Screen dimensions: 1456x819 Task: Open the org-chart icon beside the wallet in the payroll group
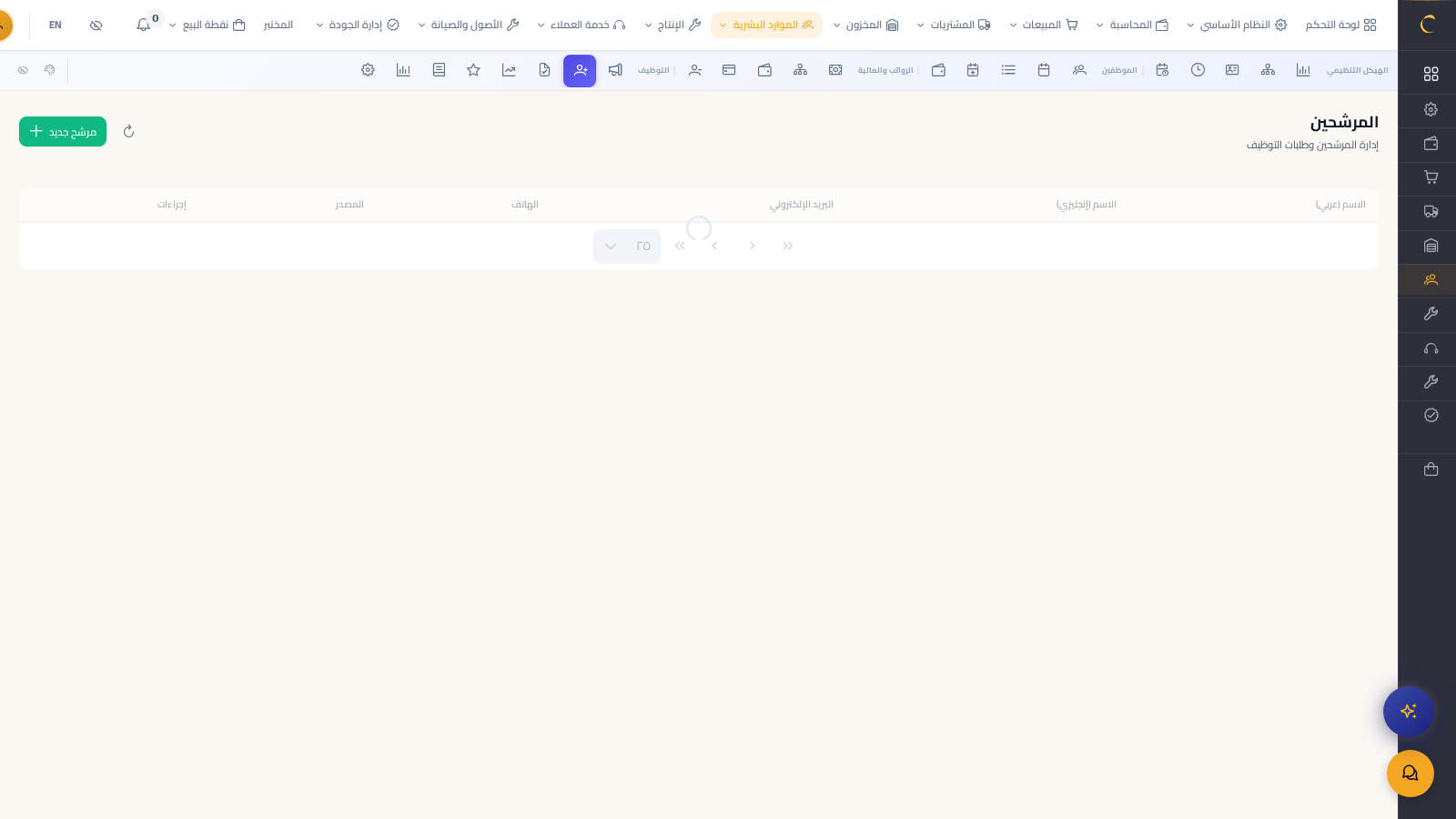[x=800, y=70]
